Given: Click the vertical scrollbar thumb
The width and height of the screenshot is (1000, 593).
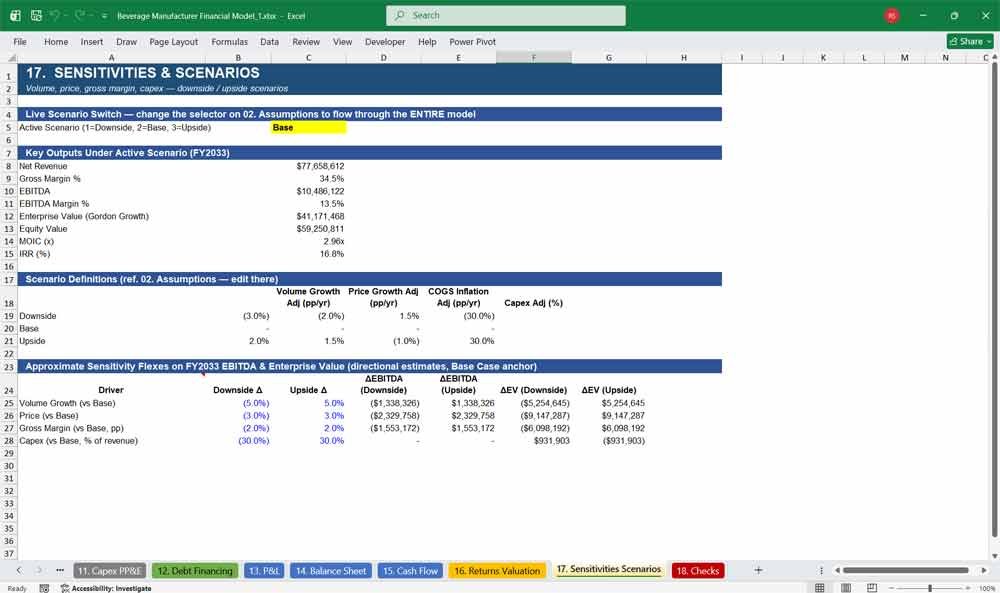Looking at the screenshot, I should (994, 300).
